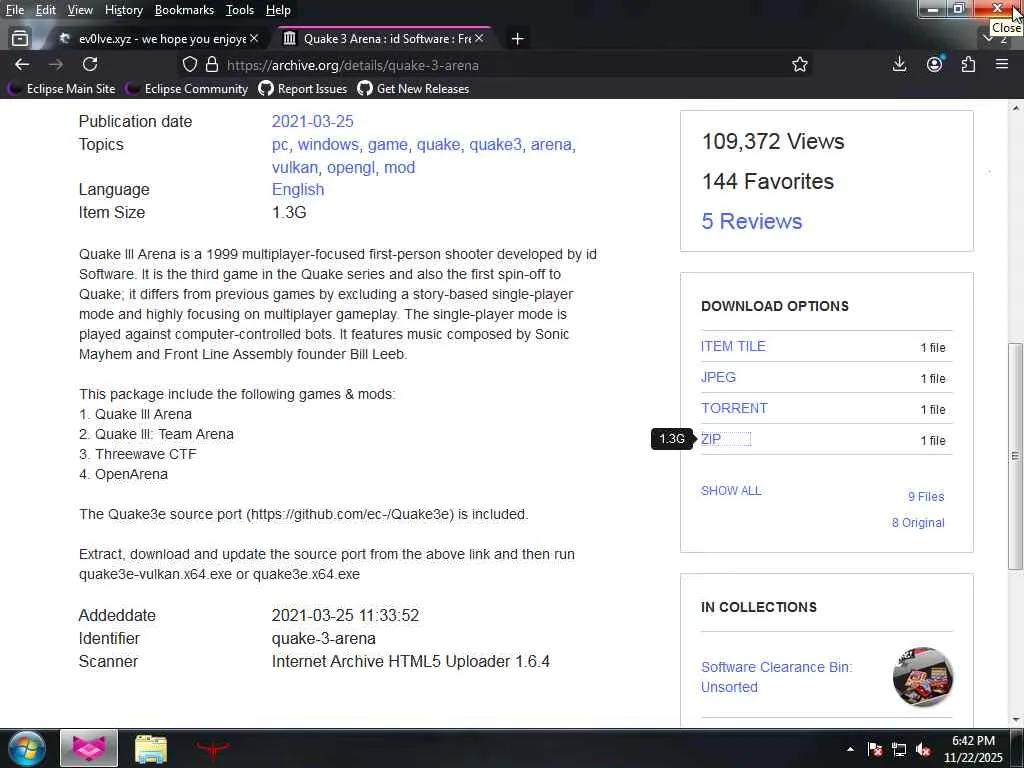Click the windows topic link
The image size is (1024, 768).
tap(328, 144)
